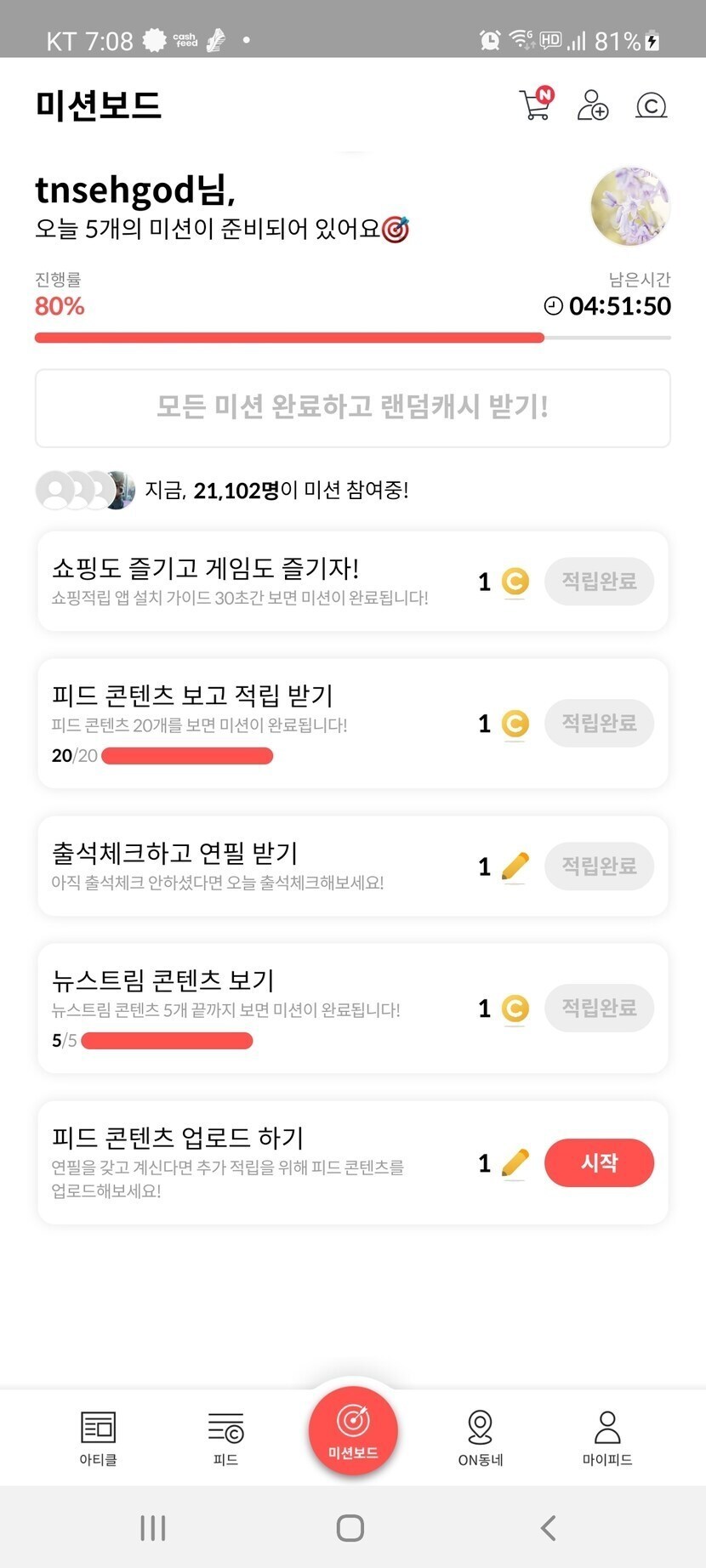
Task: Open the shopping cart icon
Action: tap(536, 105)
